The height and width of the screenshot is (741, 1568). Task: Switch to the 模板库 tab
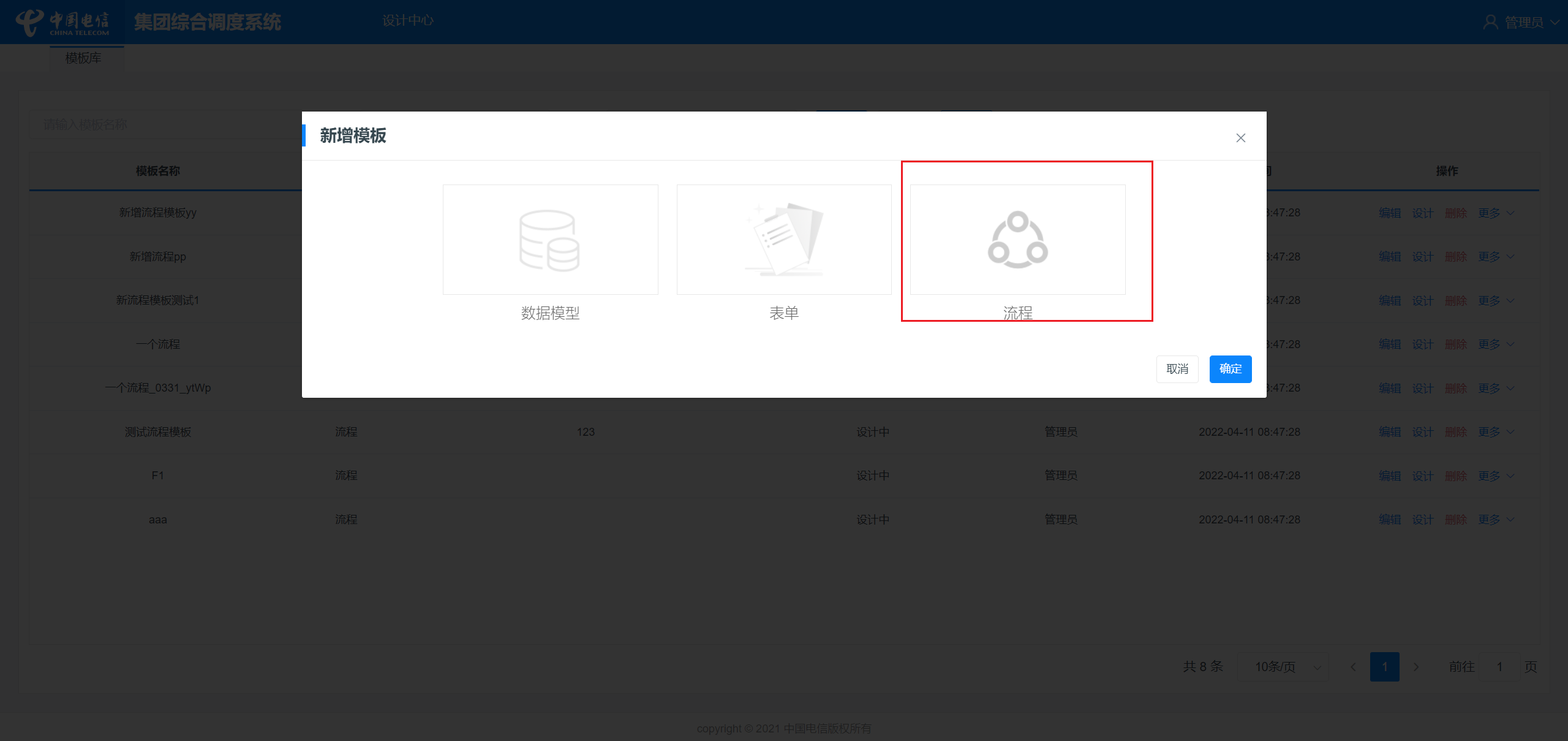pos(84,58)
